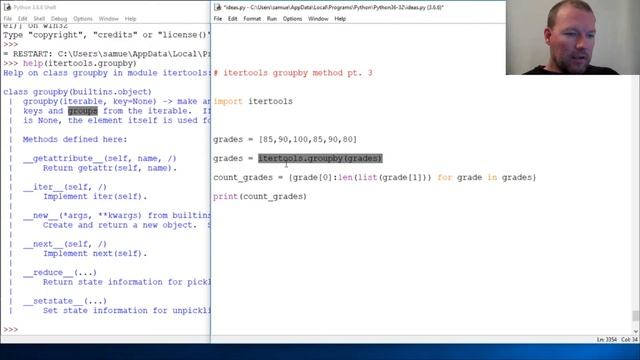Click the ideas.py editor title icon
This screenshot has width=640, height=360.
tap(218, 7)
